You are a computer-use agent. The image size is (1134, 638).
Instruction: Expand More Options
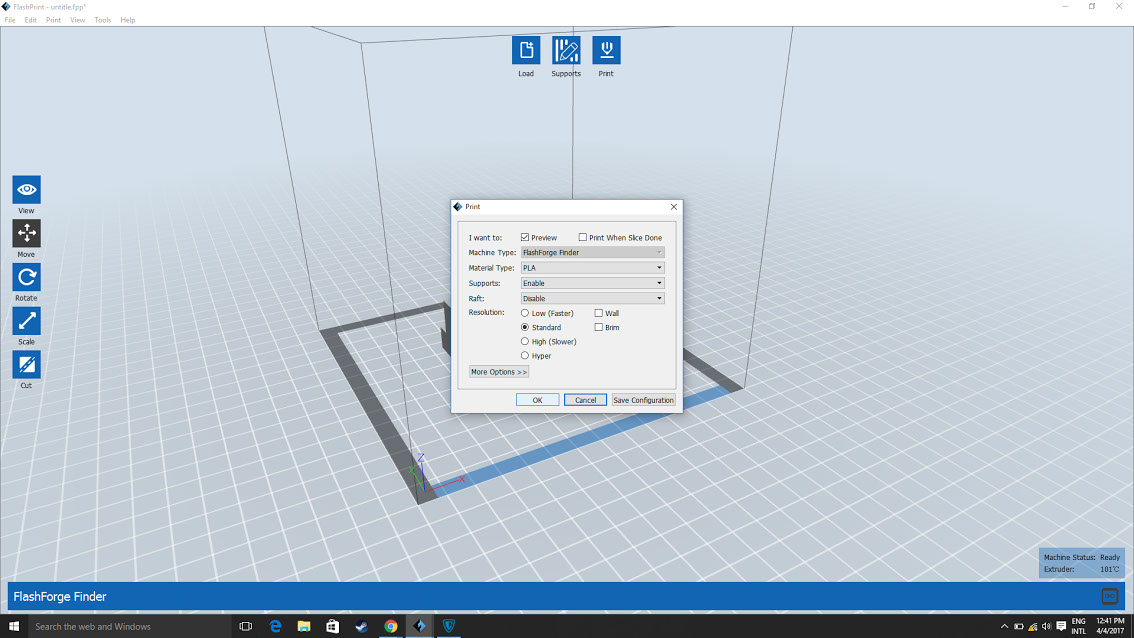(499, 372)
